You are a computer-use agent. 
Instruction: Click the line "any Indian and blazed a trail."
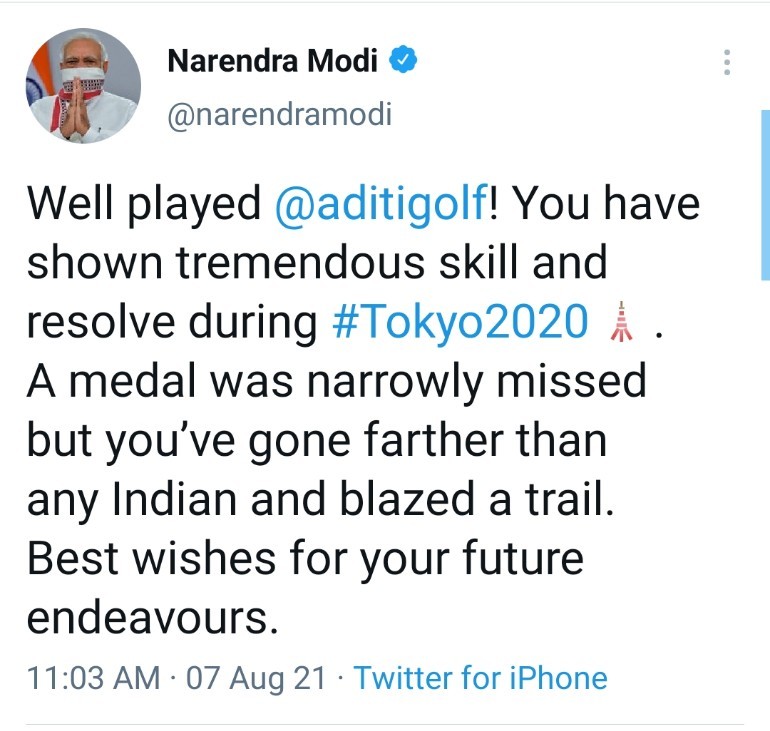pos(320,499)
